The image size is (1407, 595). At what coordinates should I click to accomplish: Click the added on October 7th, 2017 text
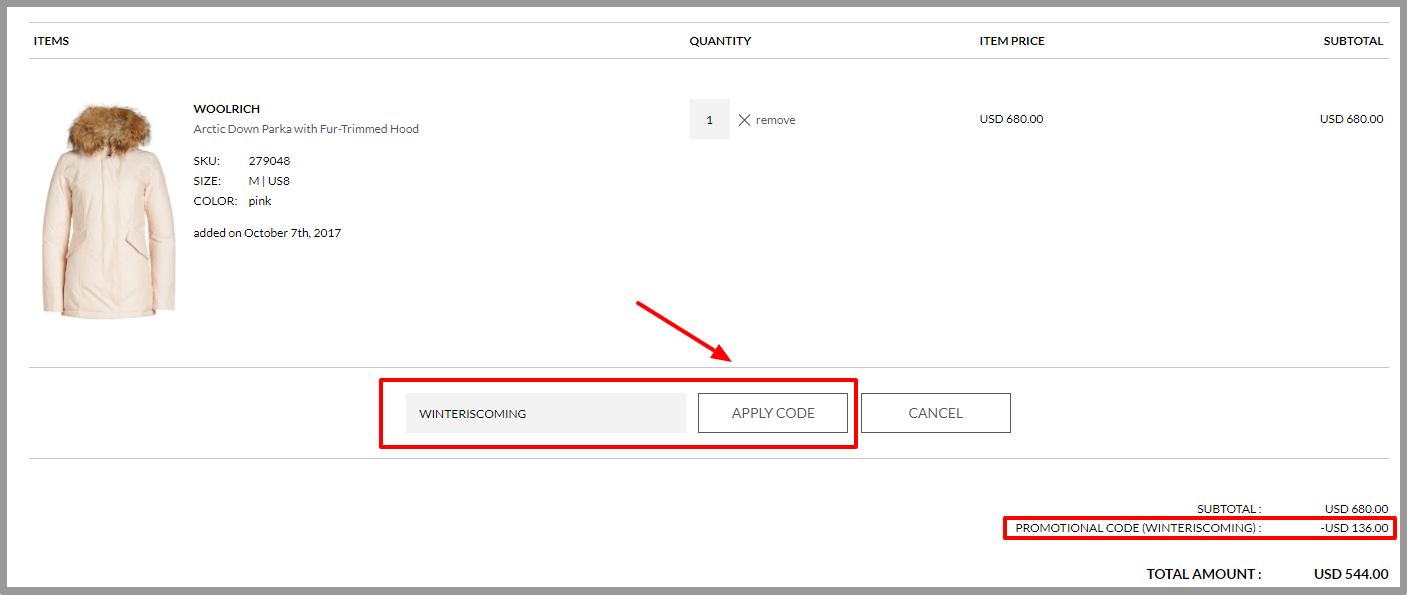click(x=267, y=233)
